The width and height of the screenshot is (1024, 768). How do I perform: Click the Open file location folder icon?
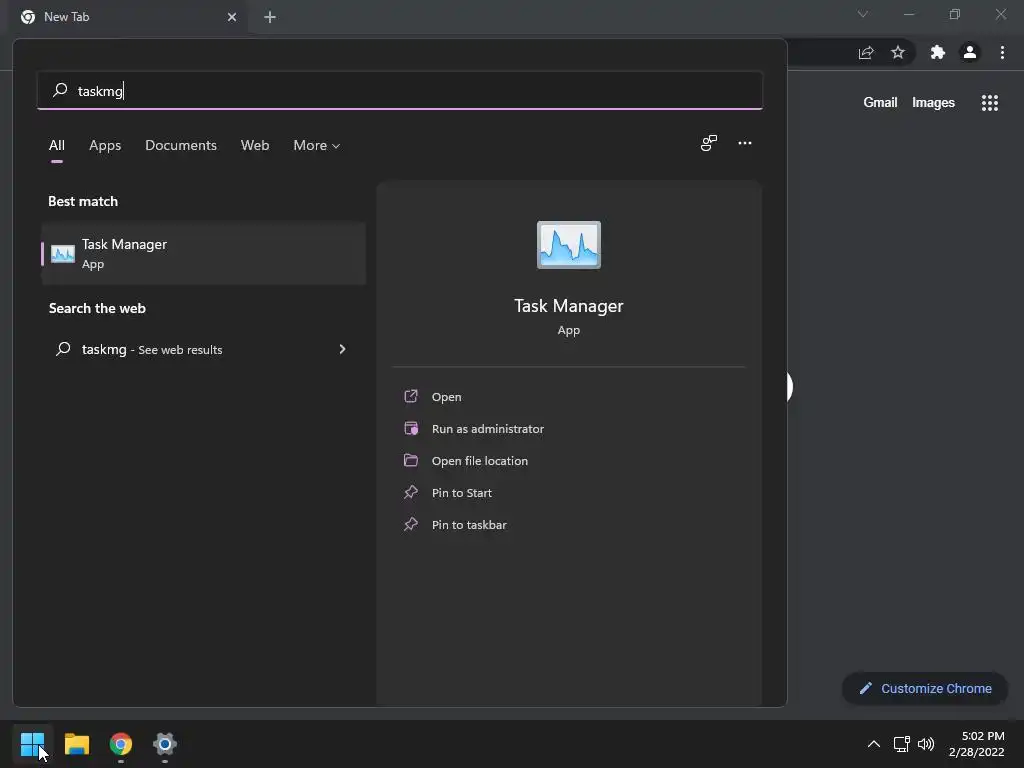411,460
